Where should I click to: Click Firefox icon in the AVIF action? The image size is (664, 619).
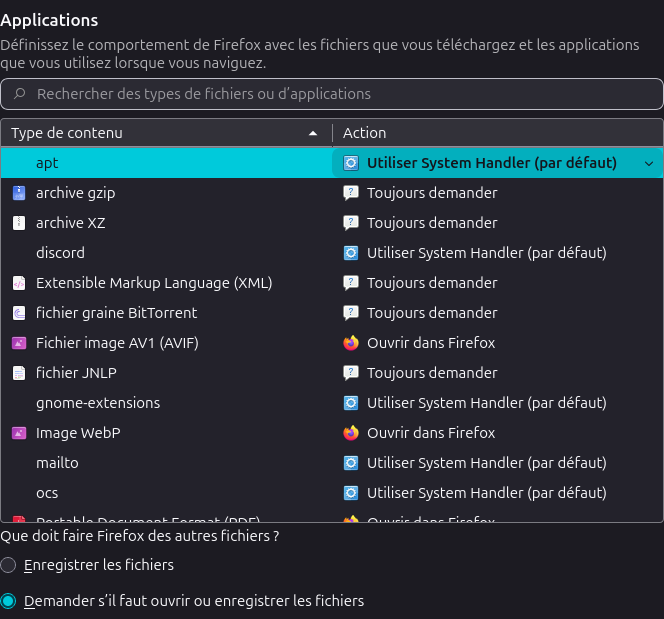click(x=351, y=343)
